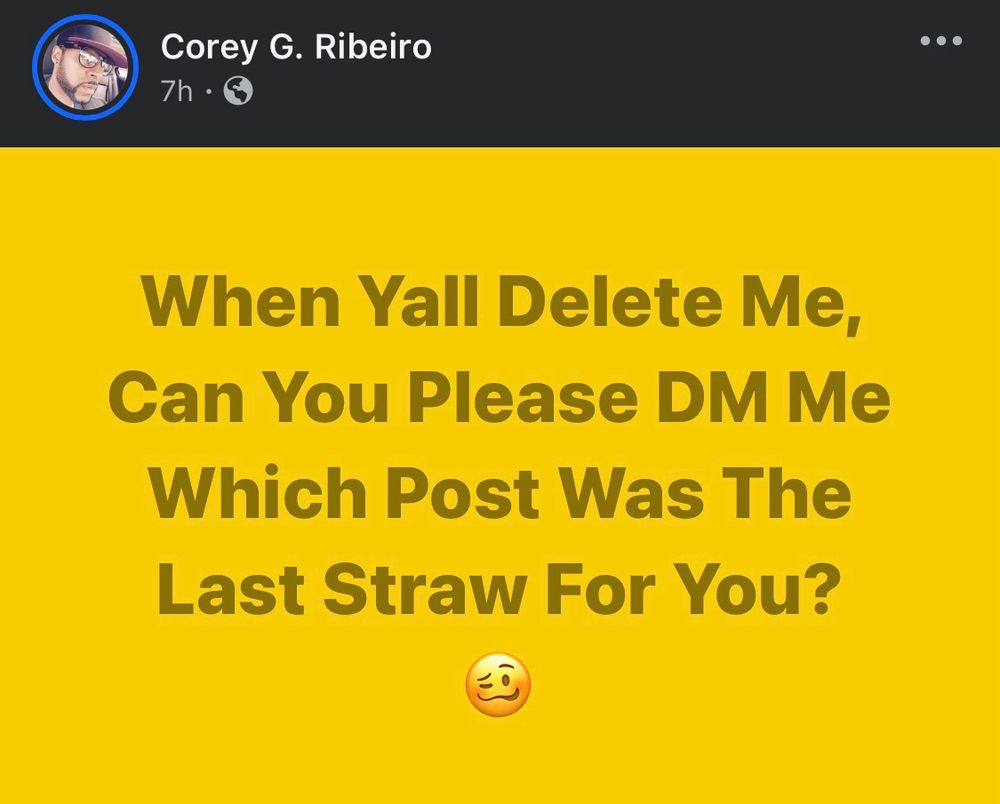Click the 'When Yall Delete Me,' text line
The height and width of the screenshot is (804, 1000).
pyautogui.click(x=500, y=304)
